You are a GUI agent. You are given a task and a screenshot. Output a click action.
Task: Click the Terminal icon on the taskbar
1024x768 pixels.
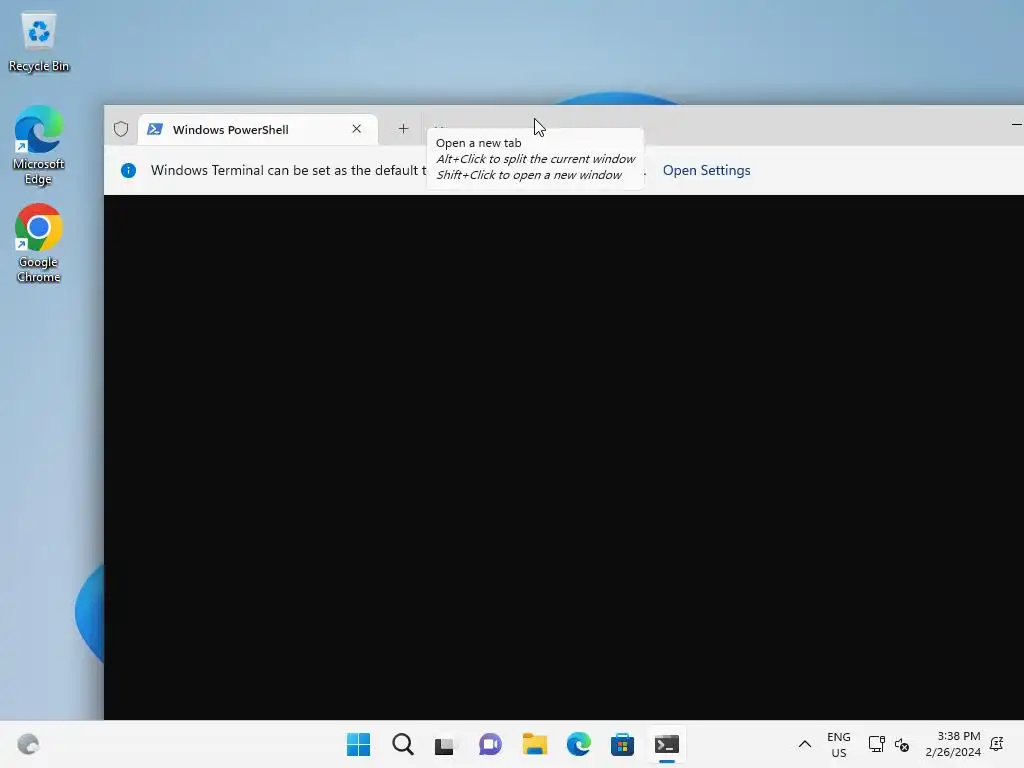[x=667, y=744]
